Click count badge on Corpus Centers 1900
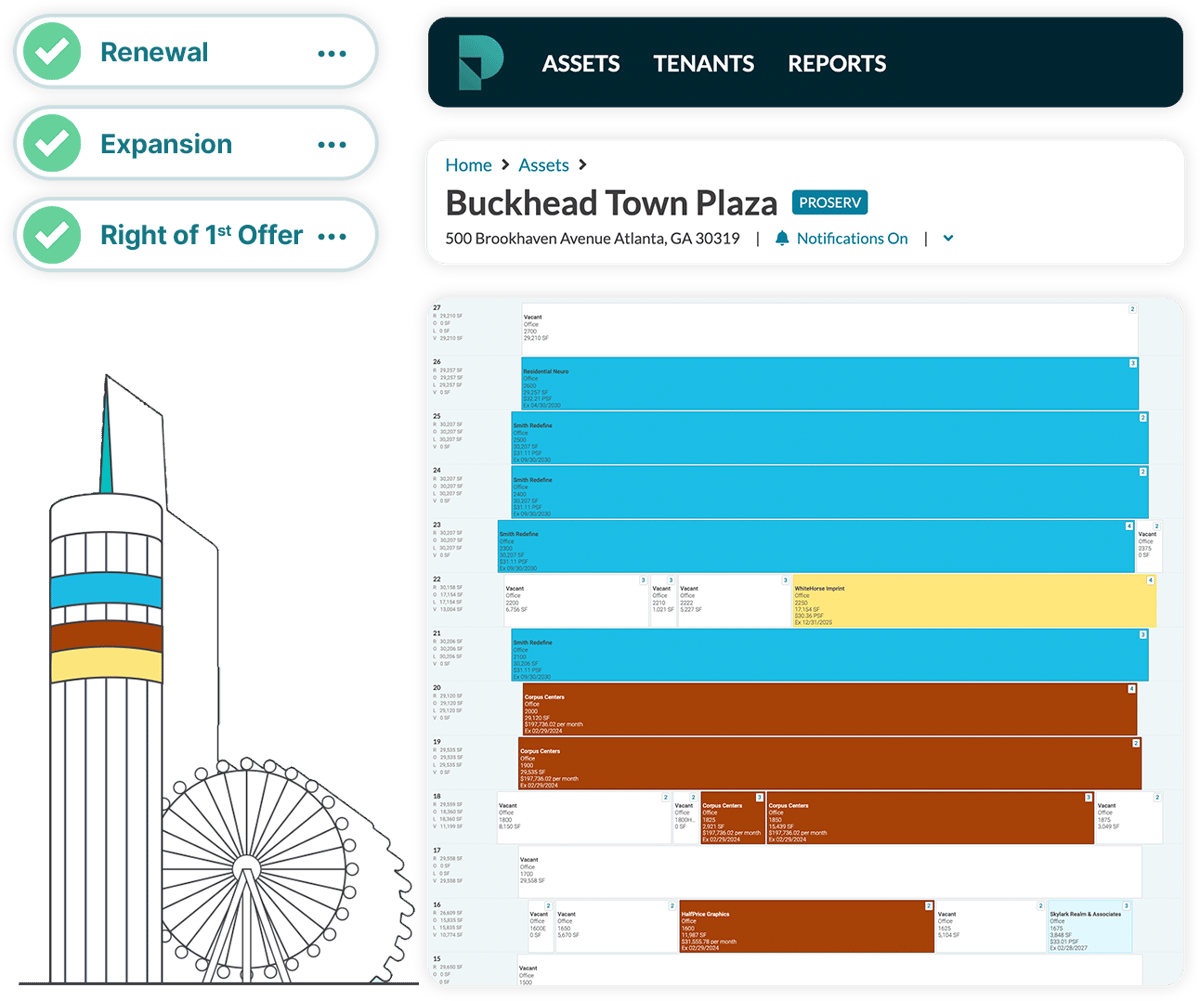 pyautogui.click(x=1136, y=743)
